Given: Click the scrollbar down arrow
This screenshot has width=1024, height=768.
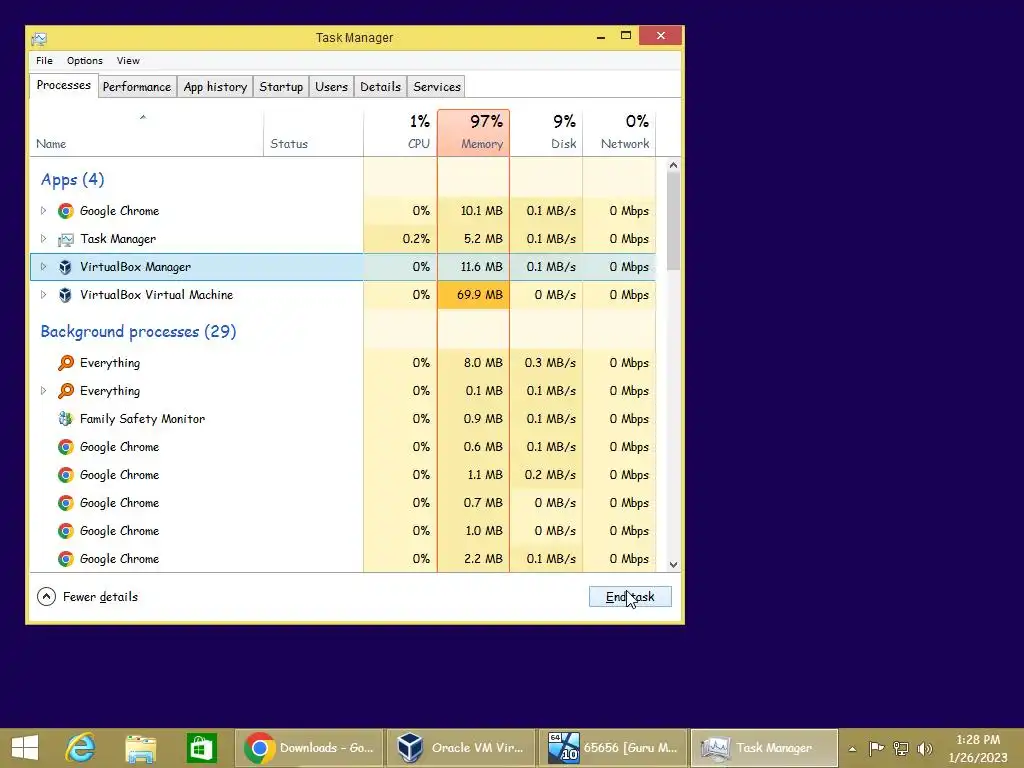Looking at the screenshot, I should click(x=673, y=565).
